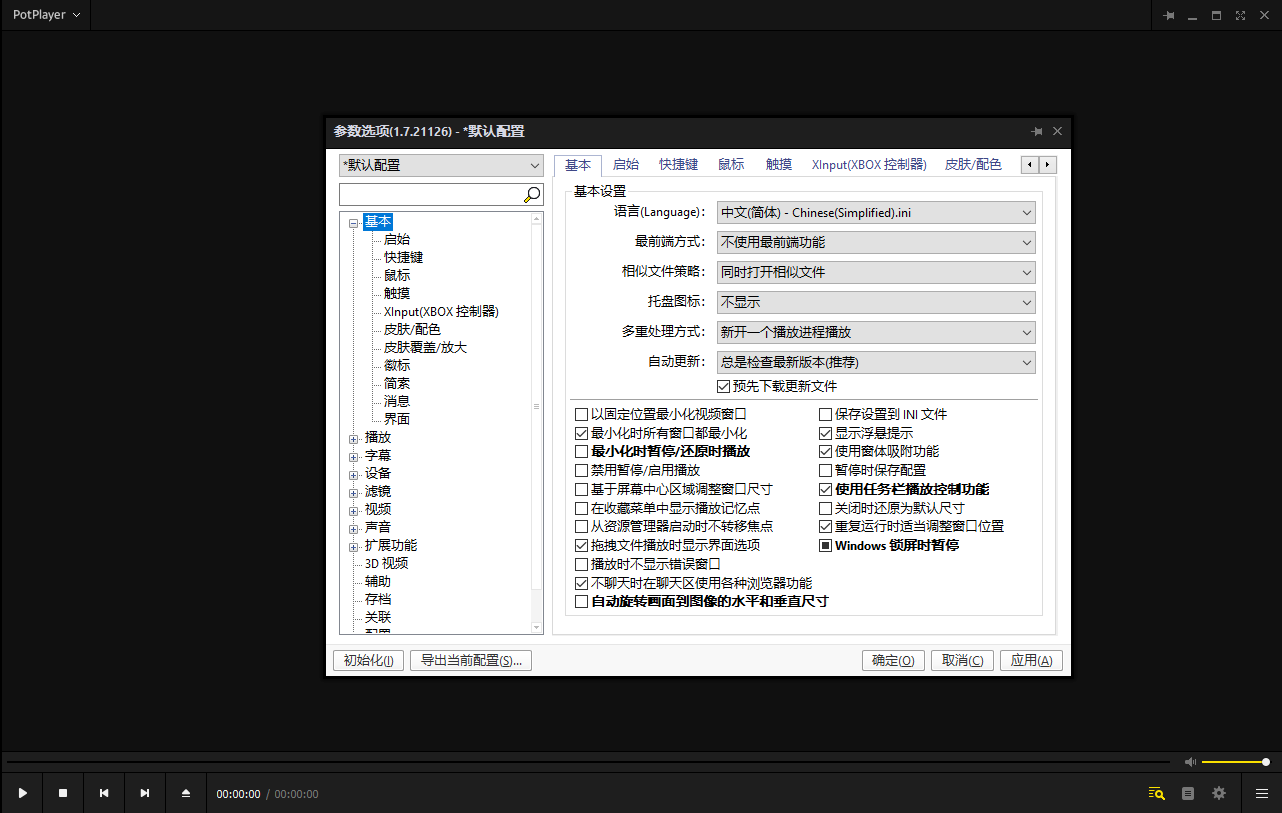The height and width of the screenshot is (813, 1282).
Task: Click the Previous track icon
Action: pyautogui.click(x=104, y=793)
